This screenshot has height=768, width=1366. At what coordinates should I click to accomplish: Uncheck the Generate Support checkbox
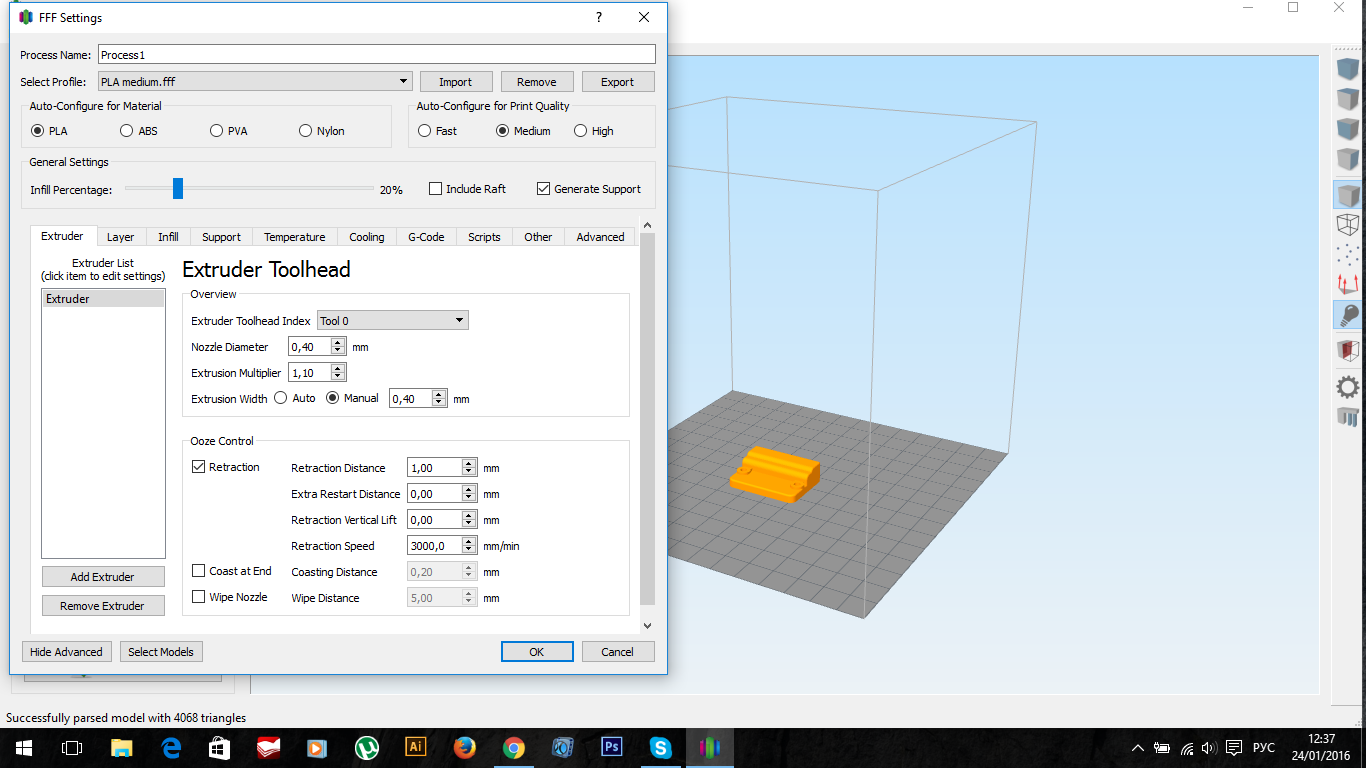(x=544, y=189)
